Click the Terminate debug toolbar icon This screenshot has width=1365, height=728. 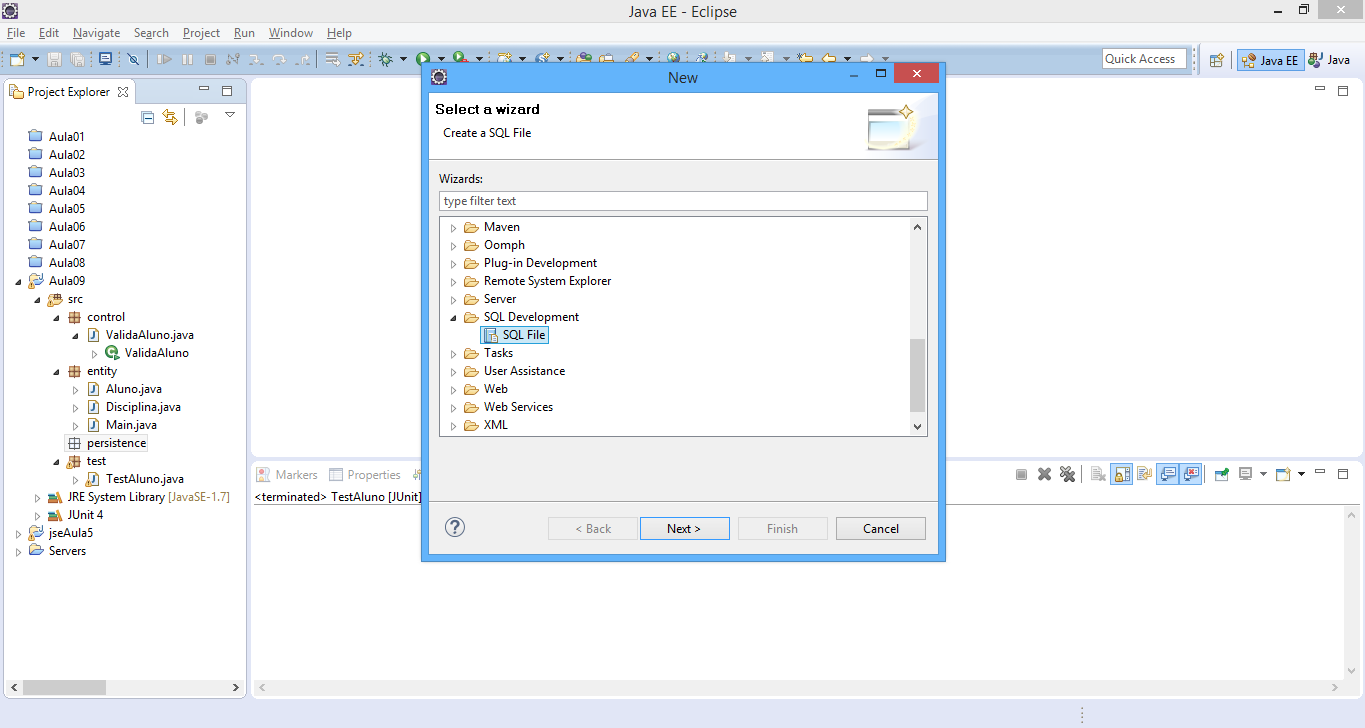tap(209, 60)
